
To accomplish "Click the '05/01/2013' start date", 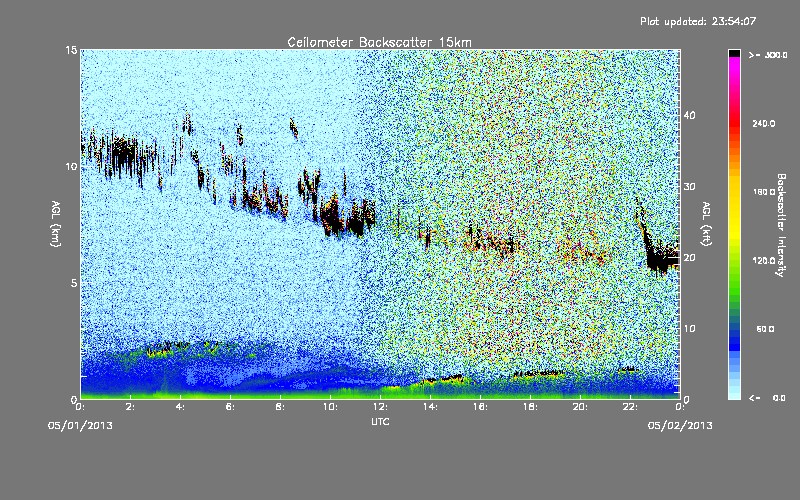I will pyautogui.click(x=80, y=426).
